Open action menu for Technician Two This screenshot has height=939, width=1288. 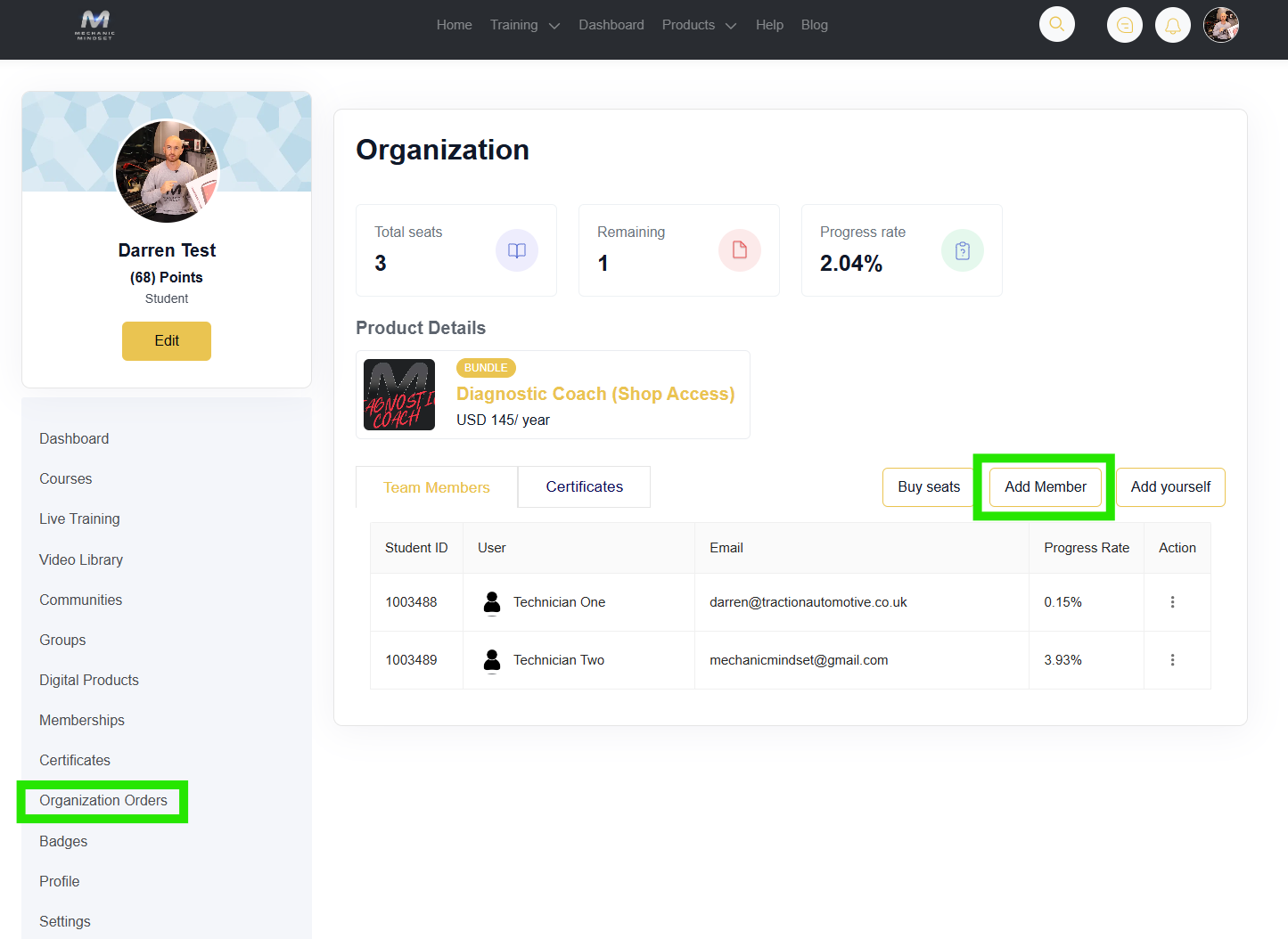[x=1172, y=660]
